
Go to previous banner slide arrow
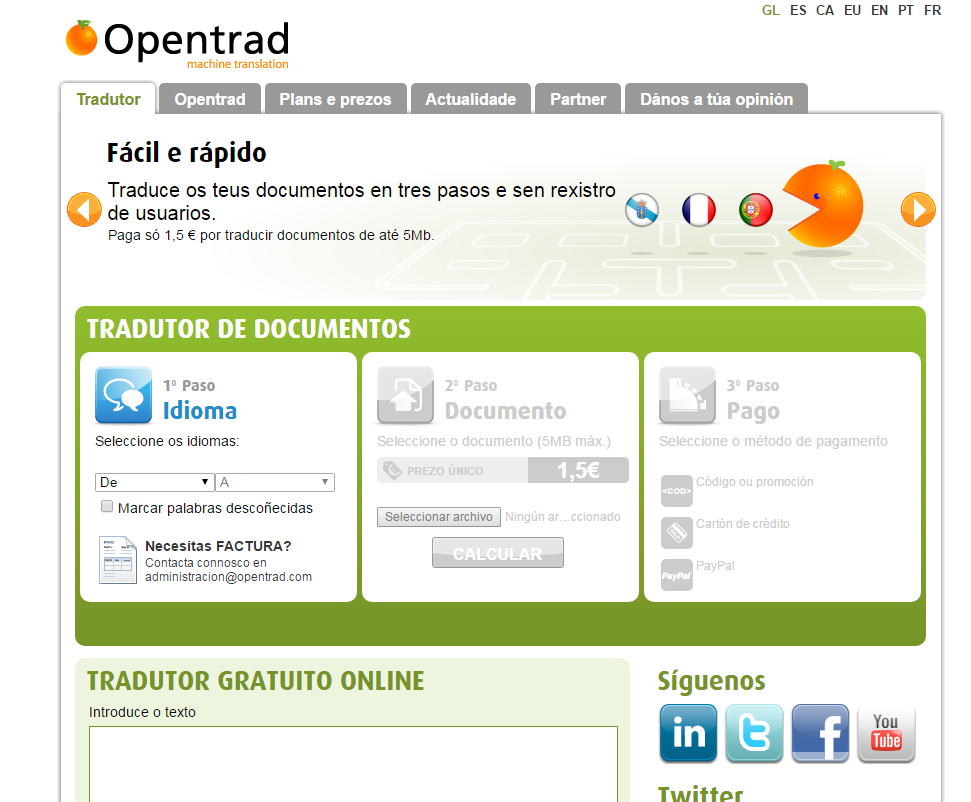(x=84, y=209)
